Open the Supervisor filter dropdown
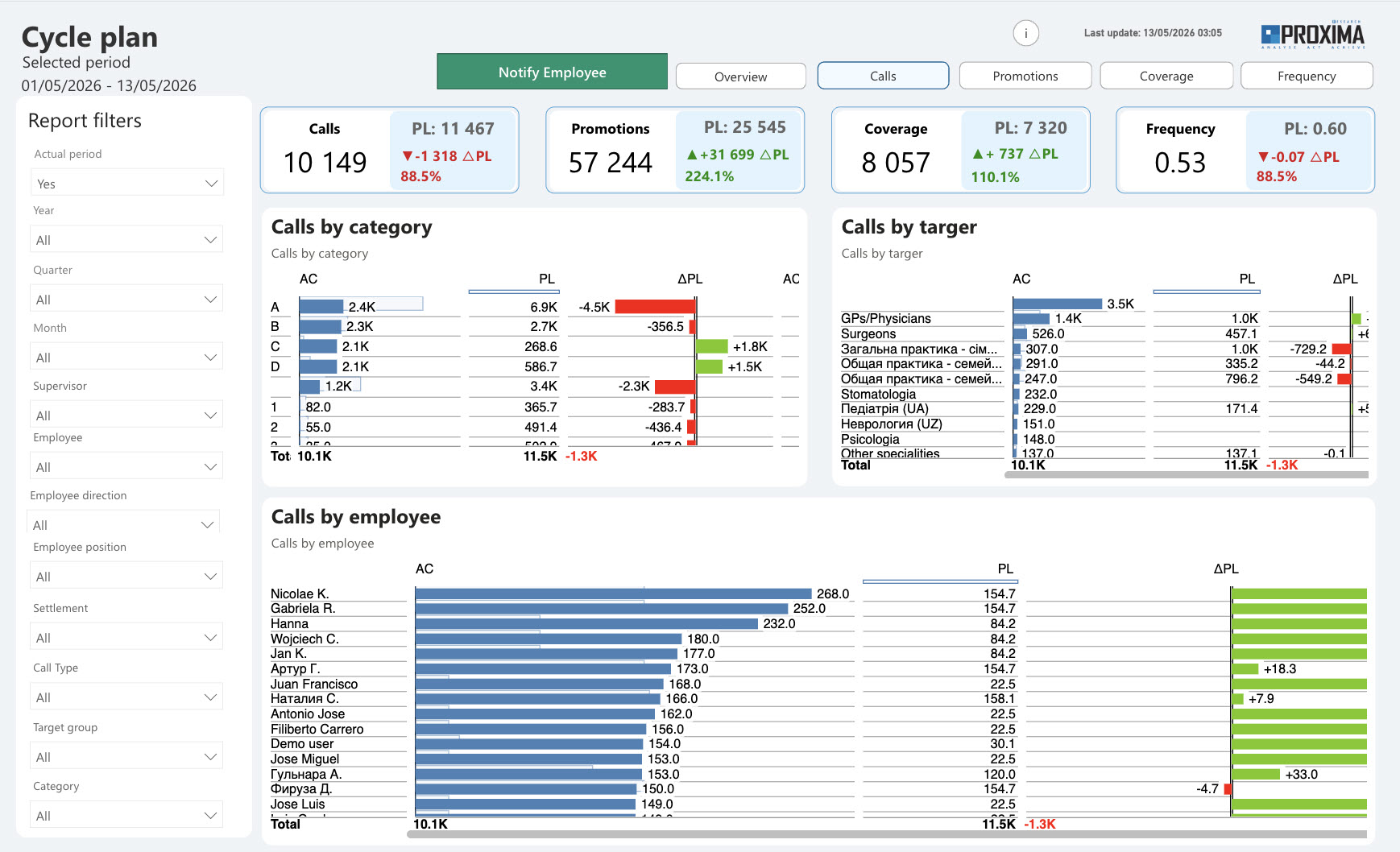Image resolution: width=1400 pixels, height=852 pixels. pyautogui.click(x=127, y=415)
